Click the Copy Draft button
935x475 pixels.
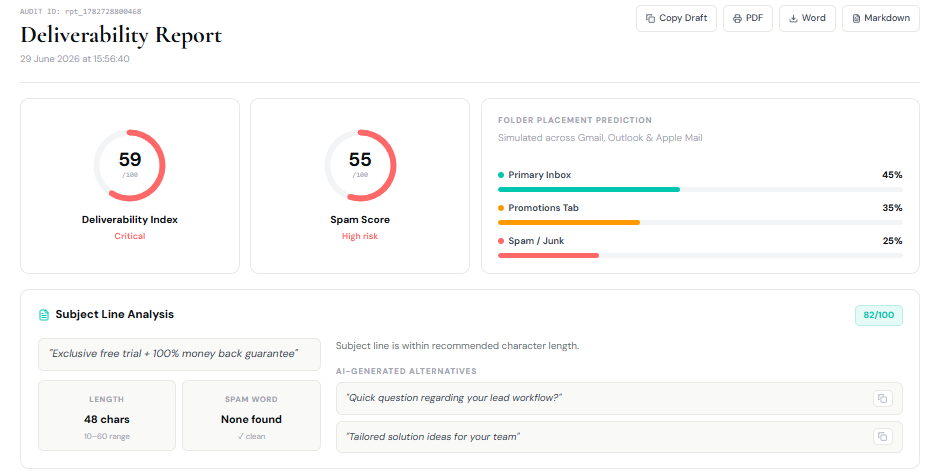click(x=676, y=18)
